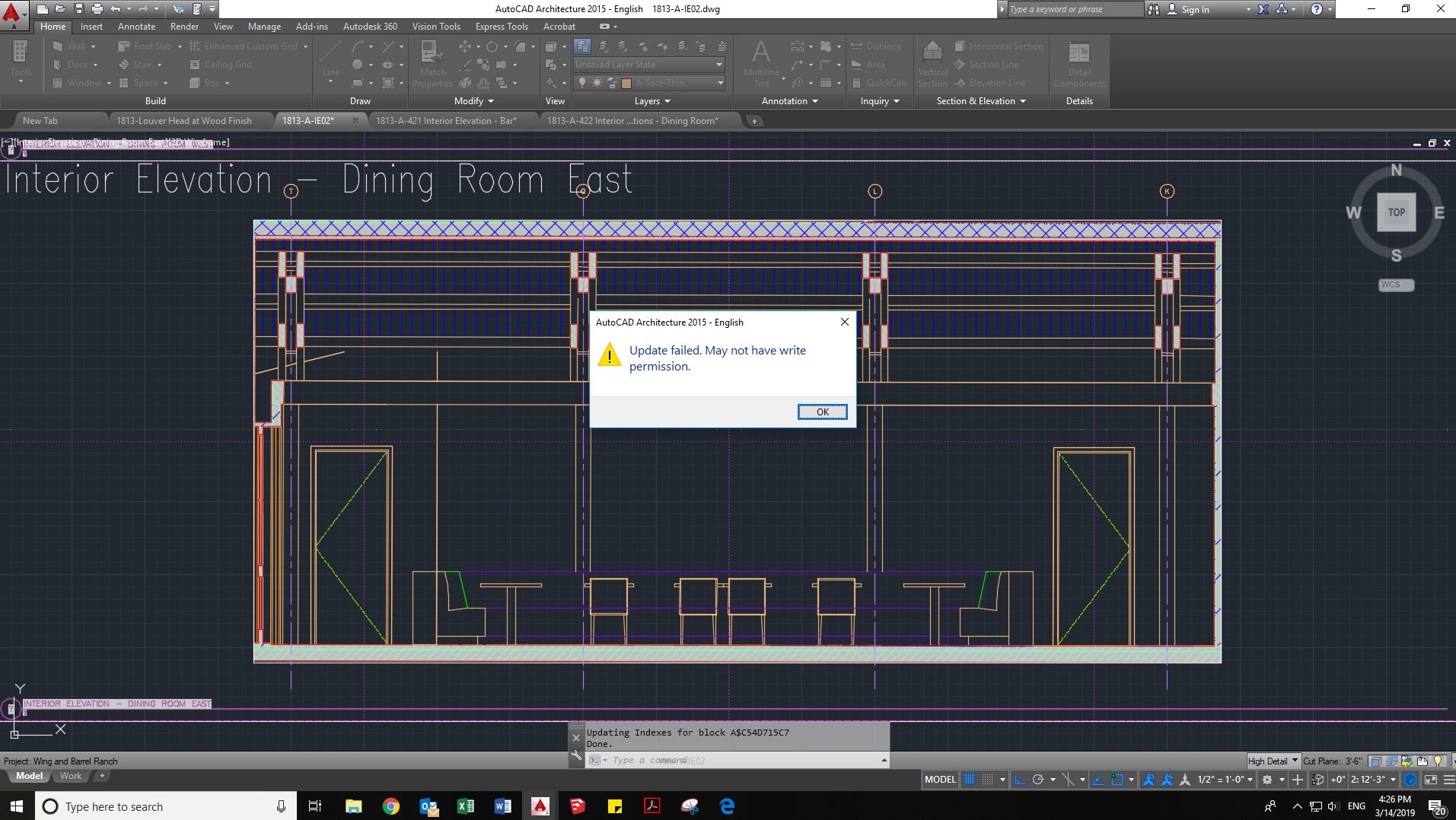Click the Sign In link

point(1194,9)
